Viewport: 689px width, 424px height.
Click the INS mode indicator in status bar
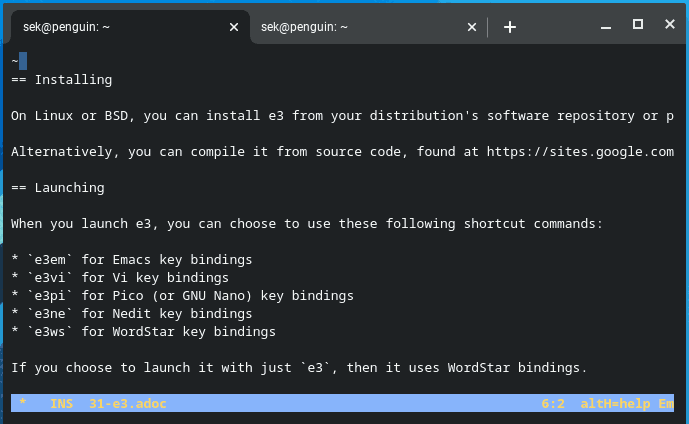(62, 404)
